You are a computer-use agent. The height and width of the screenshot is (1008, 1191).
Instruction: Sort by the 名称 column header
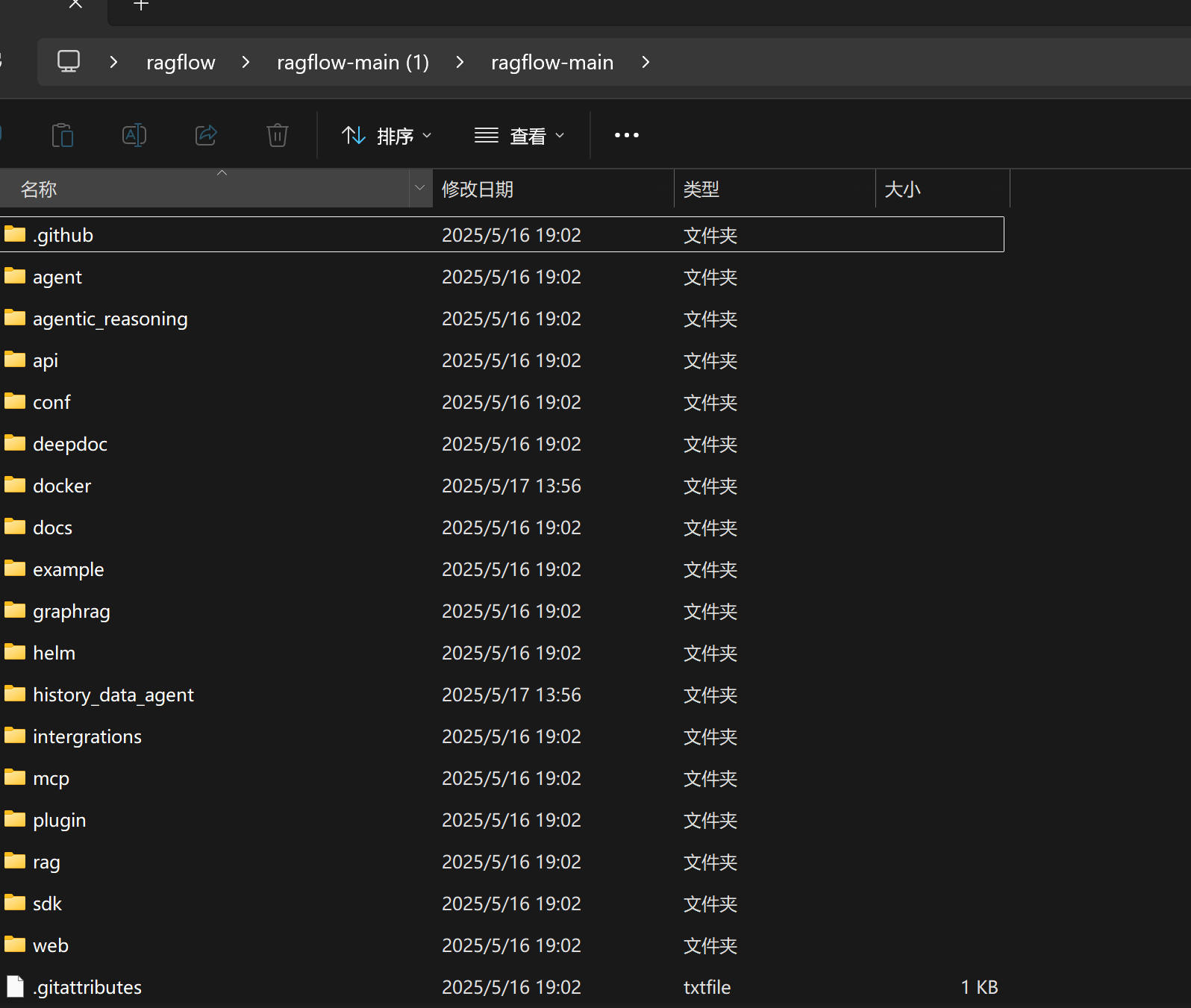tap(204, 189)
